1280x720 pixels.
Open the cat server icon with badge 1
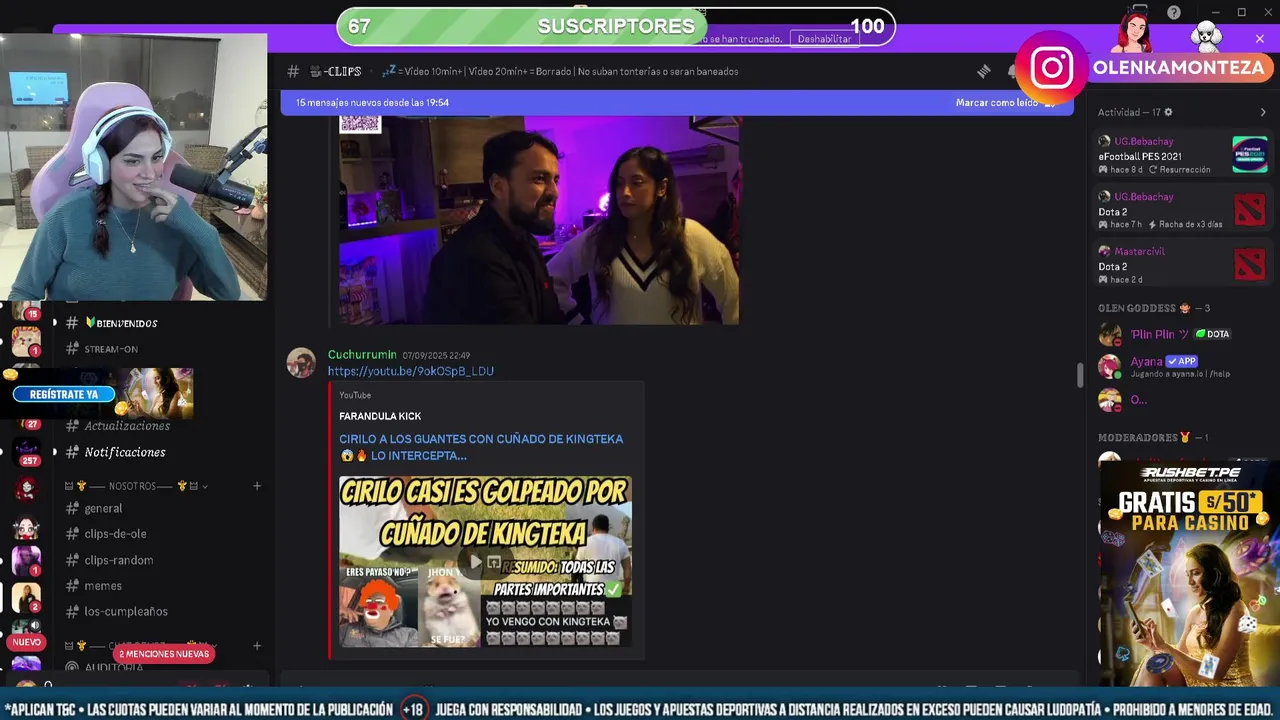tap(26, 343)
